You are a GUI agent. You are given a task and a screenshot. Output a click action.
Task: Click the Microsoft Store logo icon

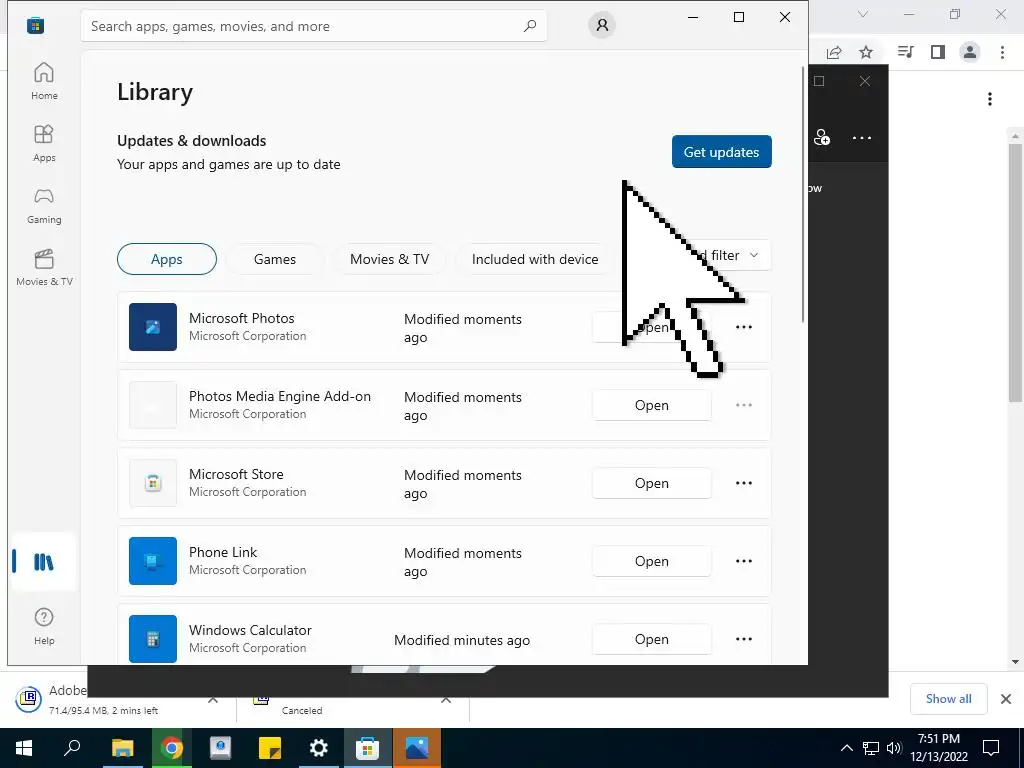tap(35, 25)
